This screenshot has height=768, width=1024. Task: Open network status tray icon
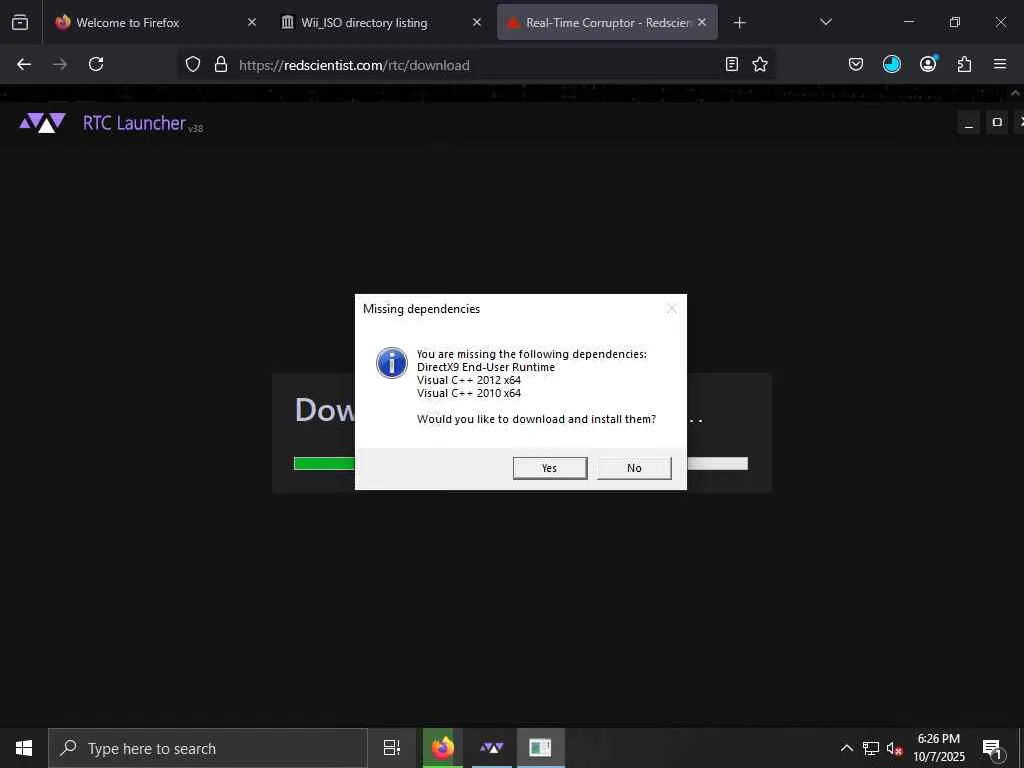click(871, 748)
